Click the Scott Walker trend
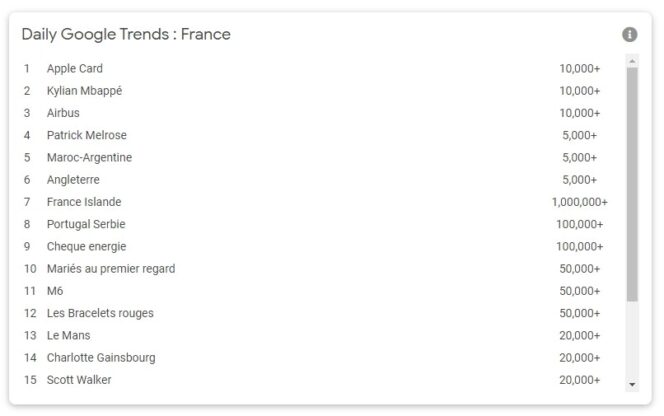Screen dimensions: 664x416 click(x=79, y=380)
